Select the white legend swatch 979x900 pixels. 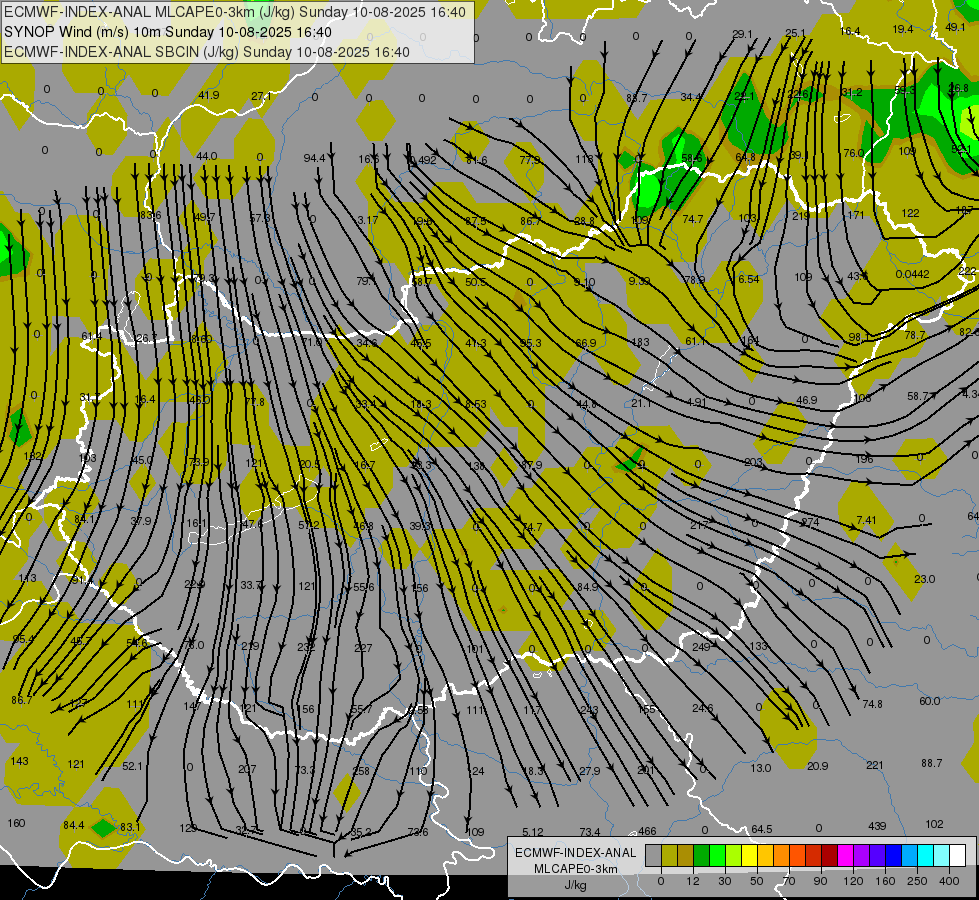pos(957,855)
